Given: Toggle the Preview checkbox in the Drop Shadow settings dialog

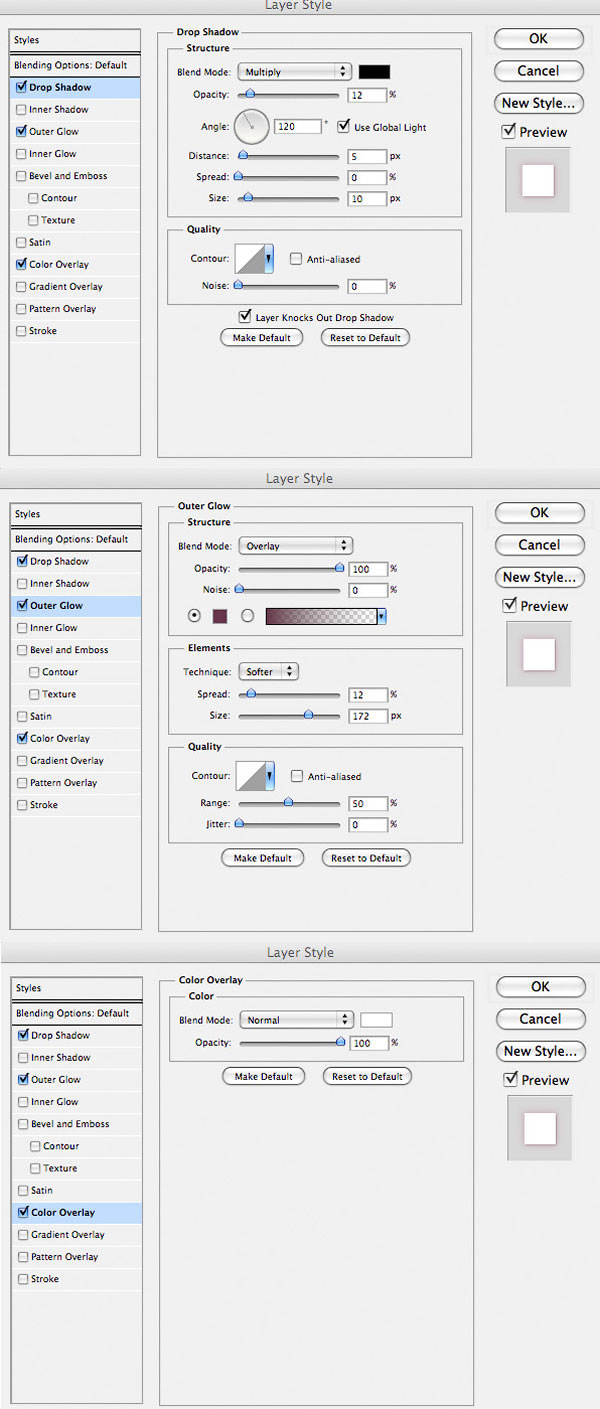Looking at the screenshot, I should [509, 131].
